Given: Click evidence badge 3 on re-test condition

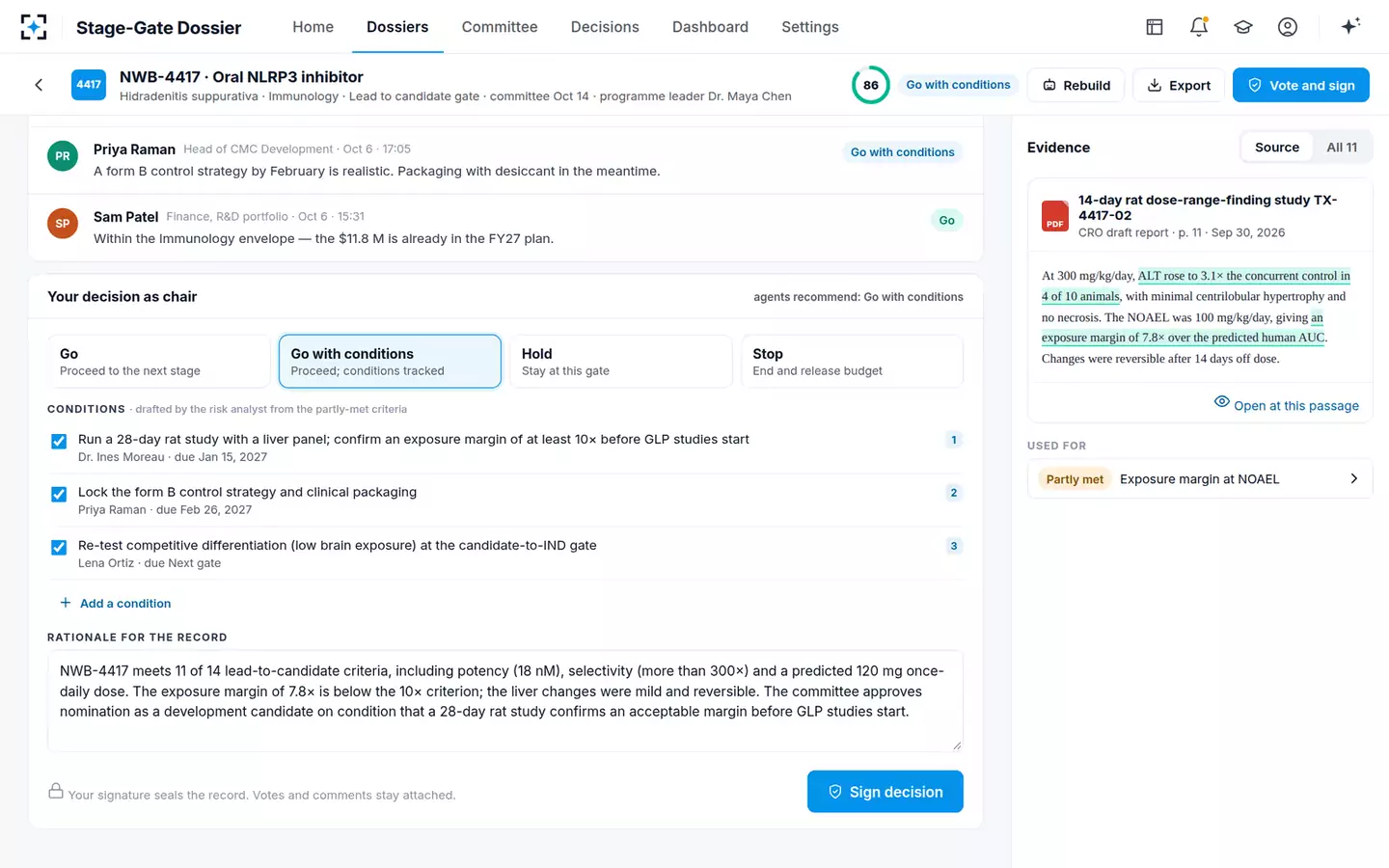Looking at the screenshot, I should point(954,546).
